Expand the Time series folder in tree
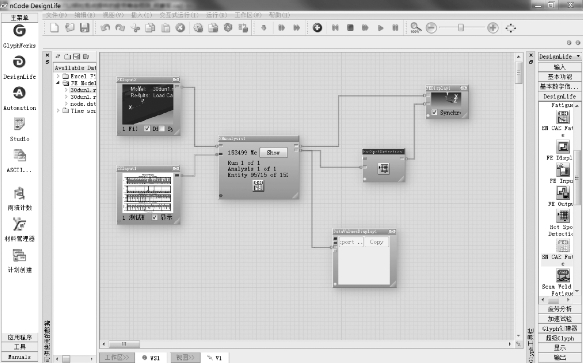 [58, 111]
